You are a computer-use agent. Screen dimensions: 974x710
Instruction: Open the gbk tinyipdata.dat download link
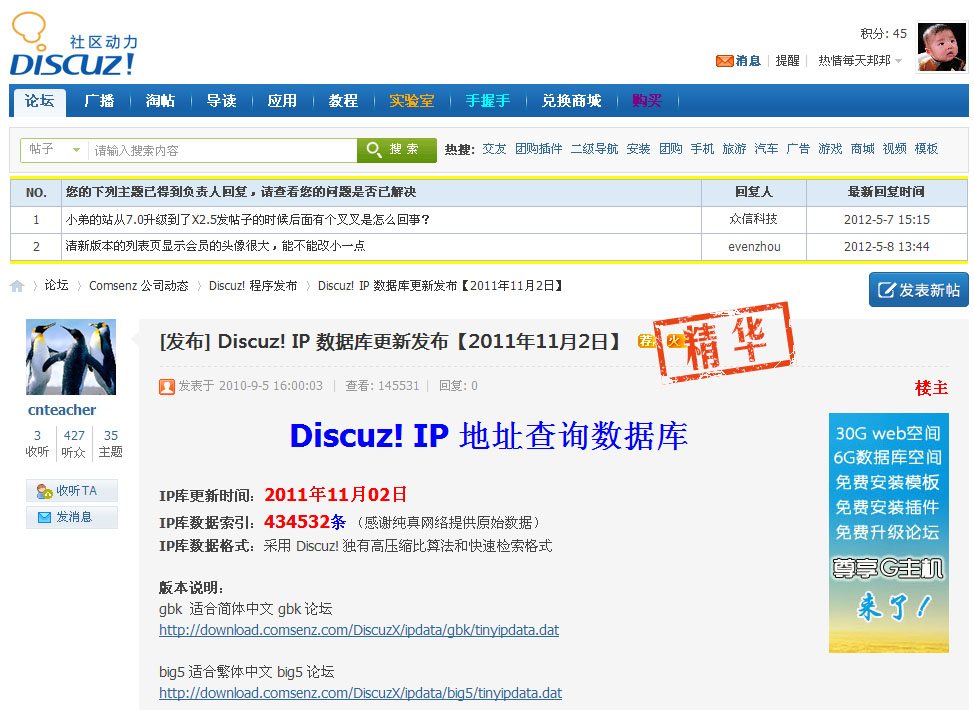359,630
